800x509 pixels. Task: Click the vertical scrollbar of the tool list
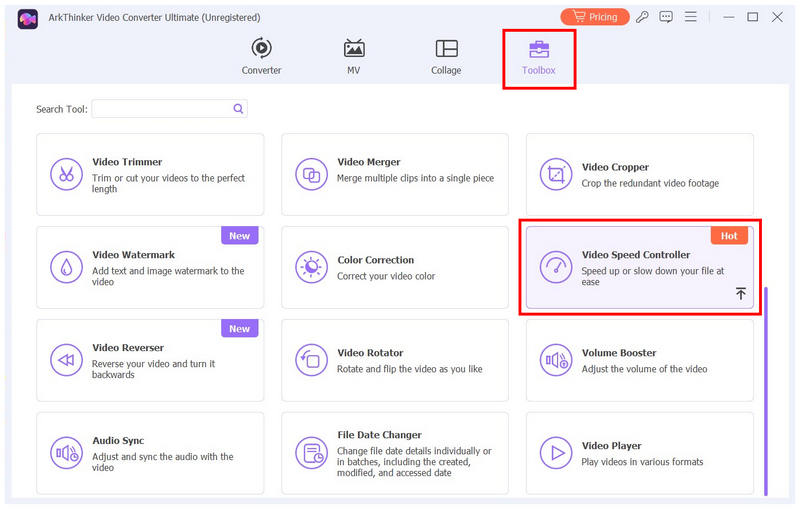click(766, 391)
